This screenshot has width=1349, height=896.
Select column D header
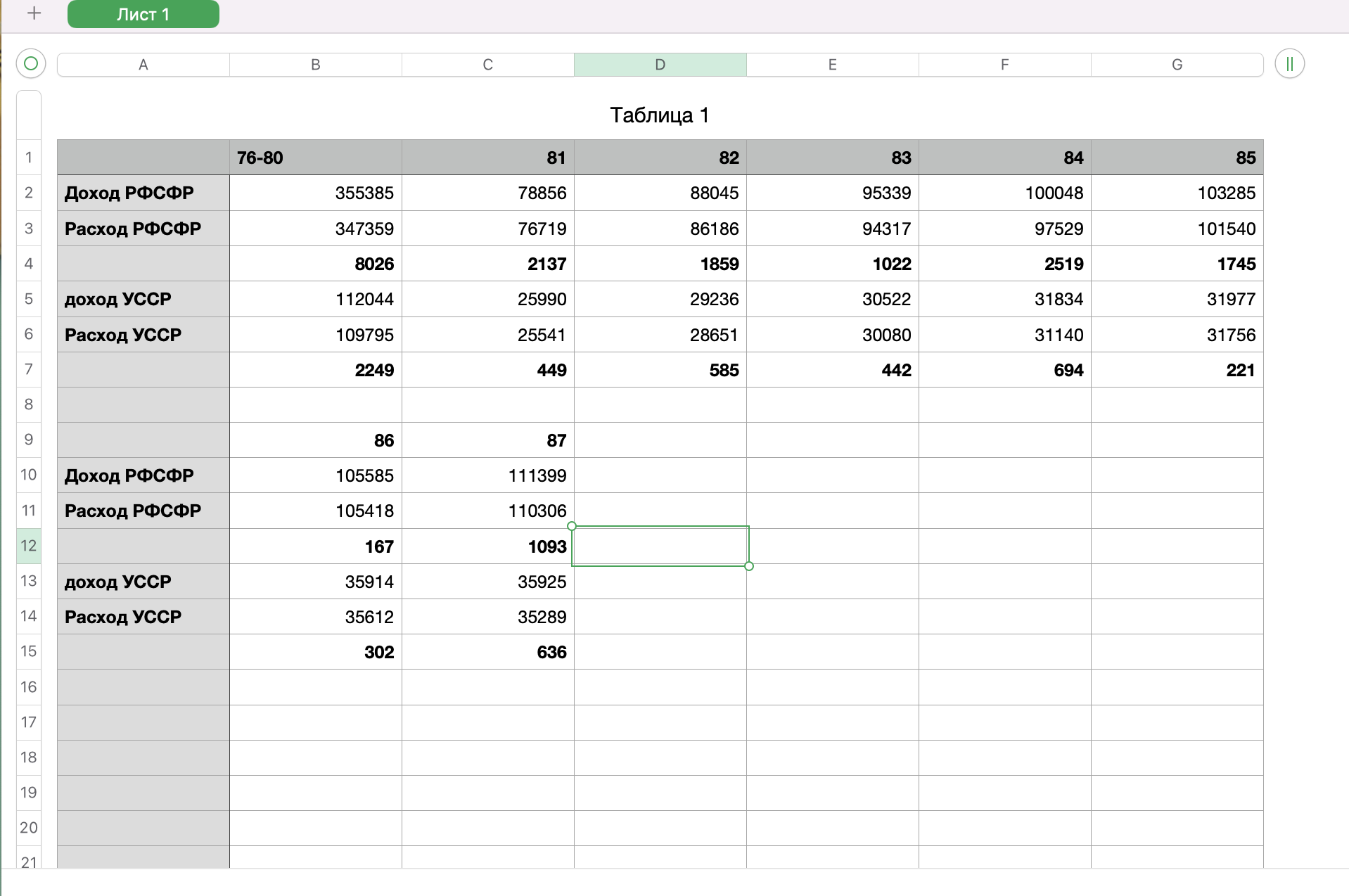point(660,65)
